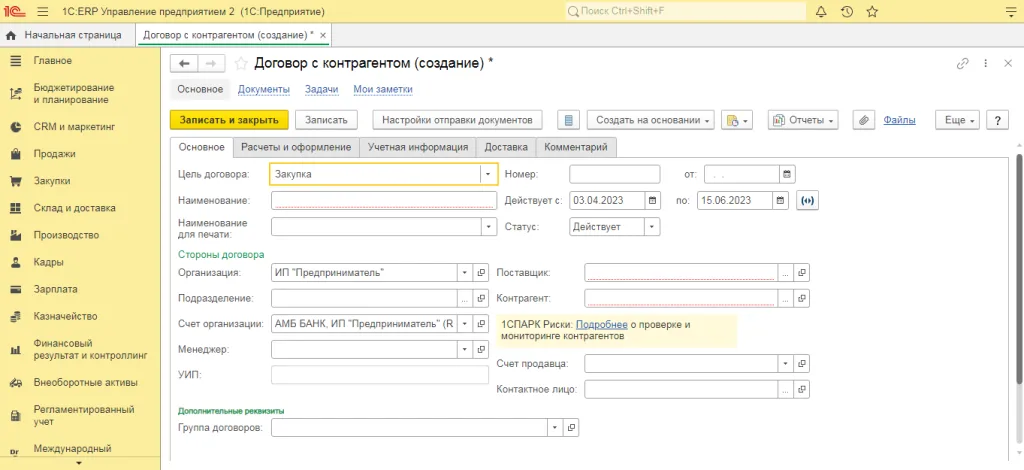Open calendar for 'Действует с' date

pyautogui.click(x=653, y=200)
